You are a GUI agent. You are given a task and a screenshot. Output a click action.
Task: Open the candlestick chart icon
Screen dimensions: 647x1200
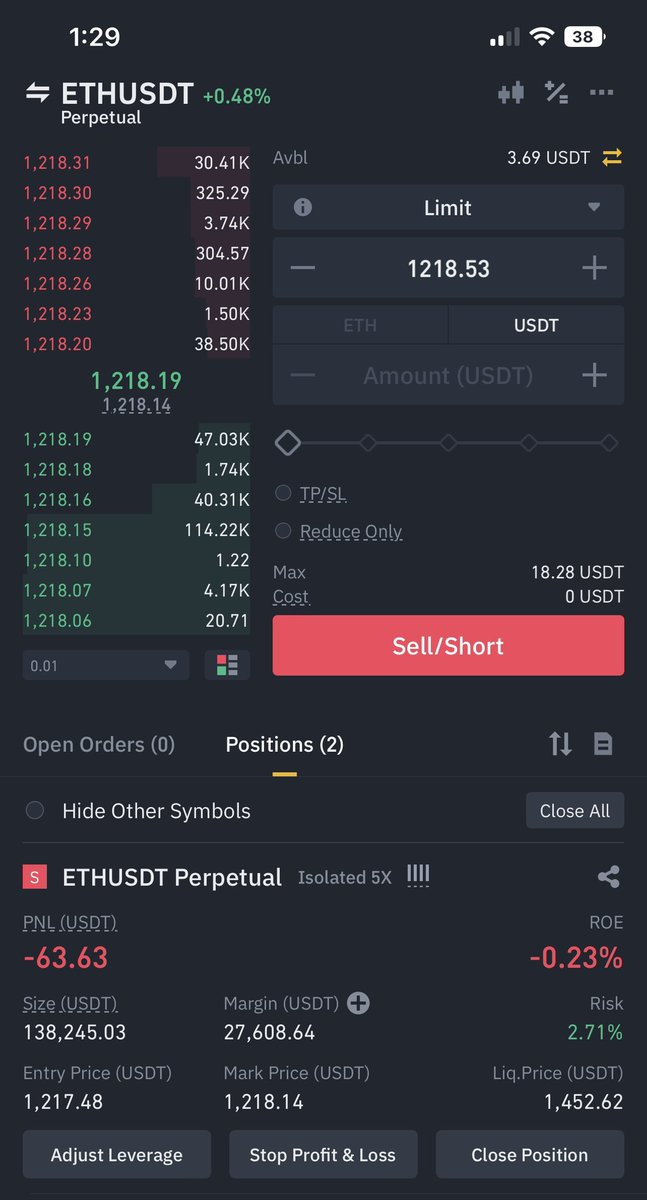click(x=511, y=93)
